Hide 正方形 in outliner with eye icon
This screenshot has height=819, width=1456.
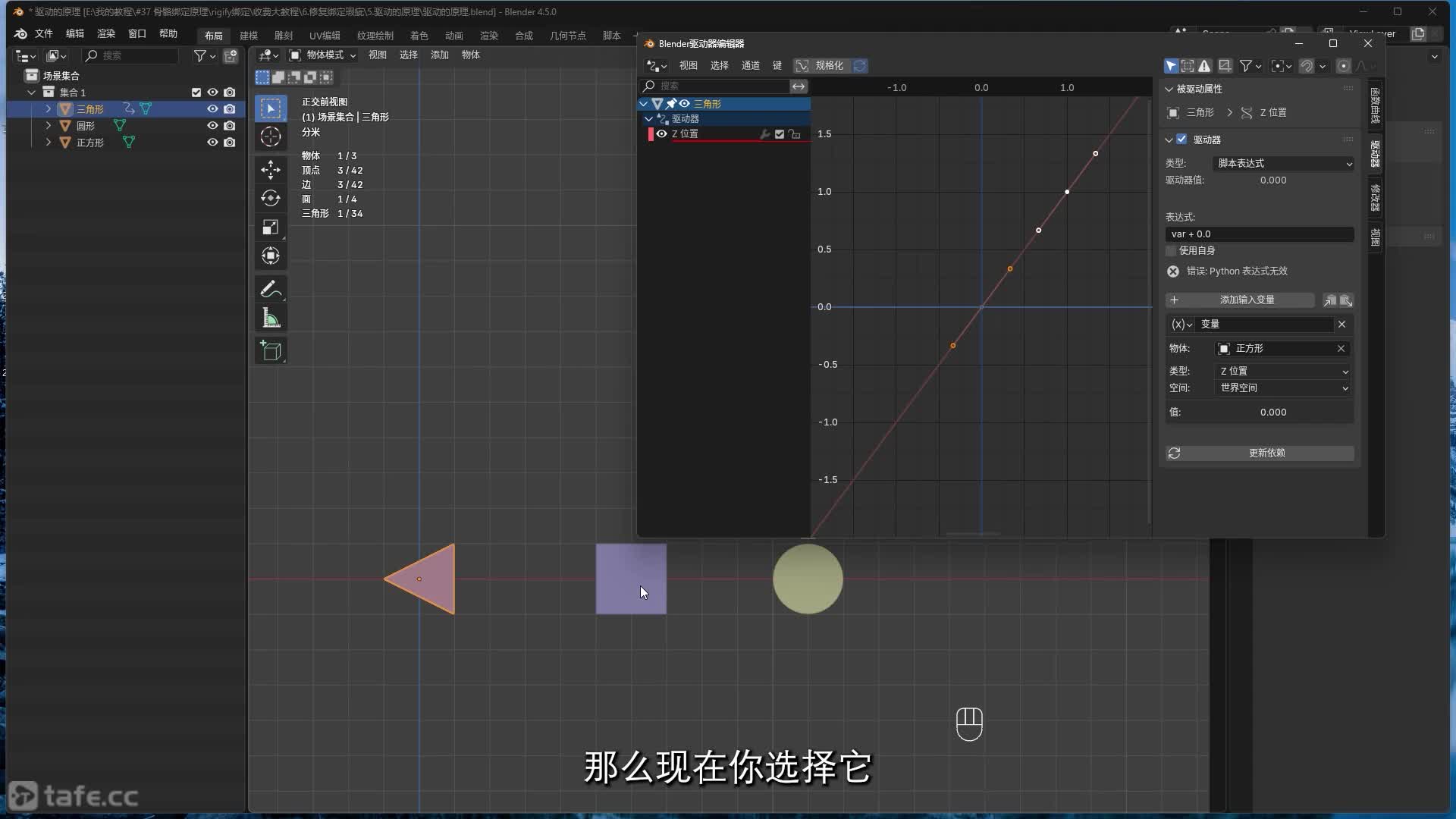[x=212, y=143]
